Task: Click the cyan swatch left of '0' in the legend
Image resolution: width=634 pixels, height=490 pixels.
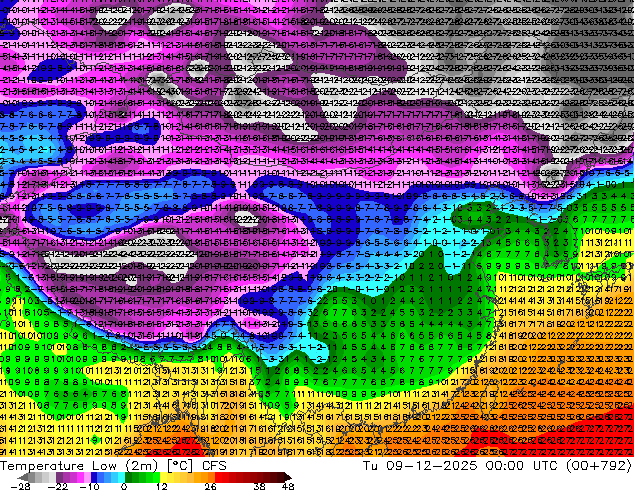Action: click(x=121, y=477)
